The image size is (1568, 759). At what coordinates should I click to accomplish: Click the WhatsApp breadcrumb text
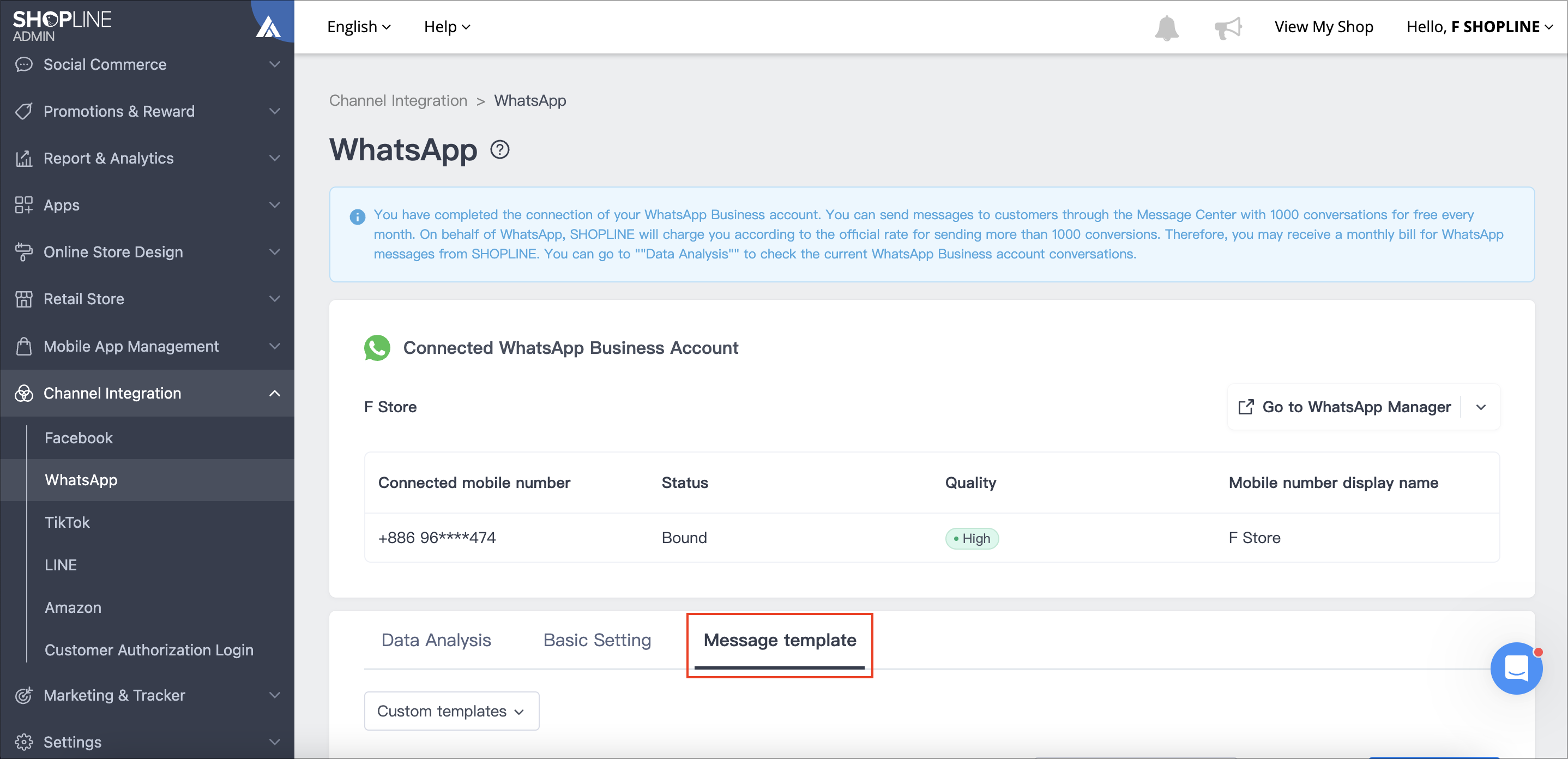tap(529, 100)
